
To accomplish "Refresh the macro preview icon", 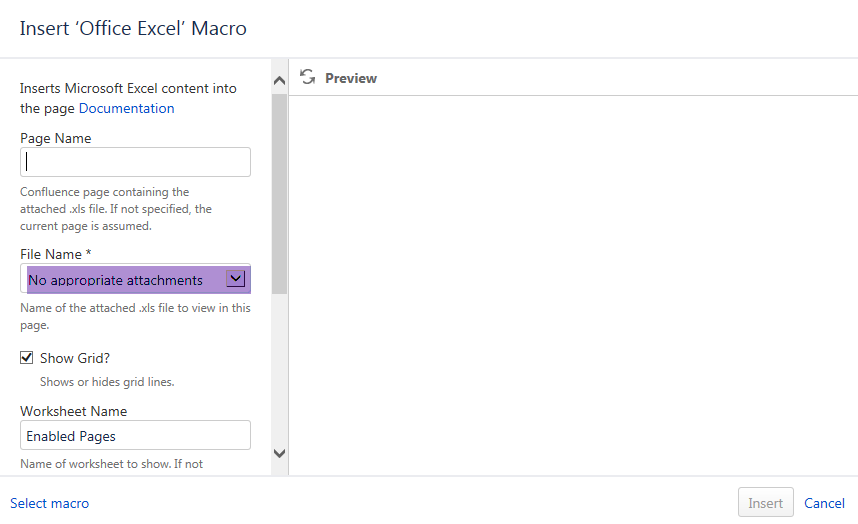I will click(x=308, y=77).
